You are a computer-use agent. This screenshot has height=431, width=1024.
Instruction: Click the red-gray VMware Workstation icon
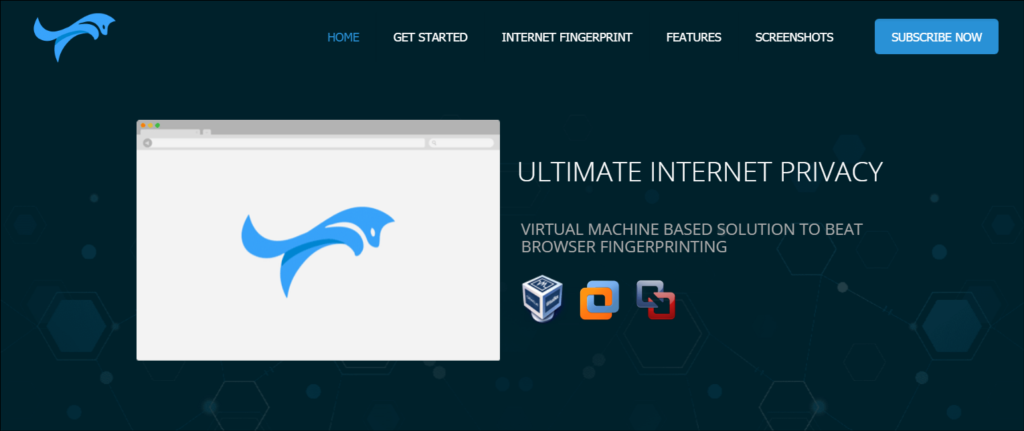[x=656, y=300]
